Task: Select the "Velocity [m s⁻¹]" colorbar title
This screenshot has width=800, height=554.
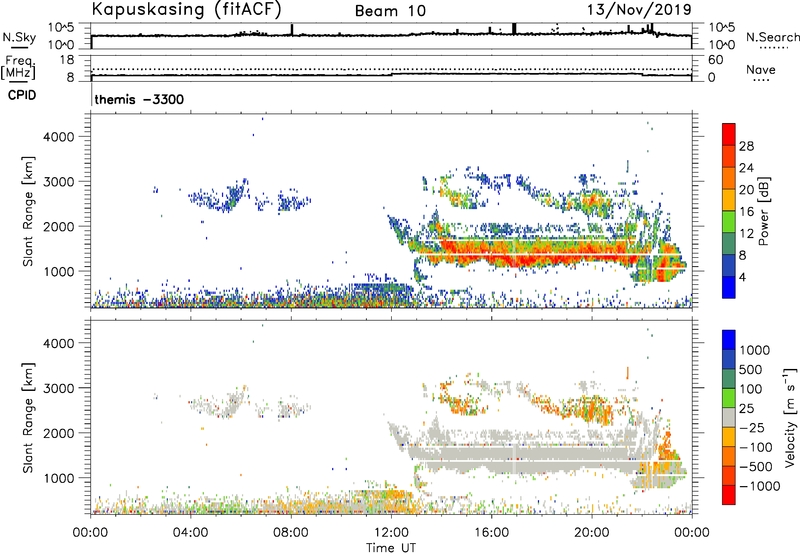Action: pos(790,416)
